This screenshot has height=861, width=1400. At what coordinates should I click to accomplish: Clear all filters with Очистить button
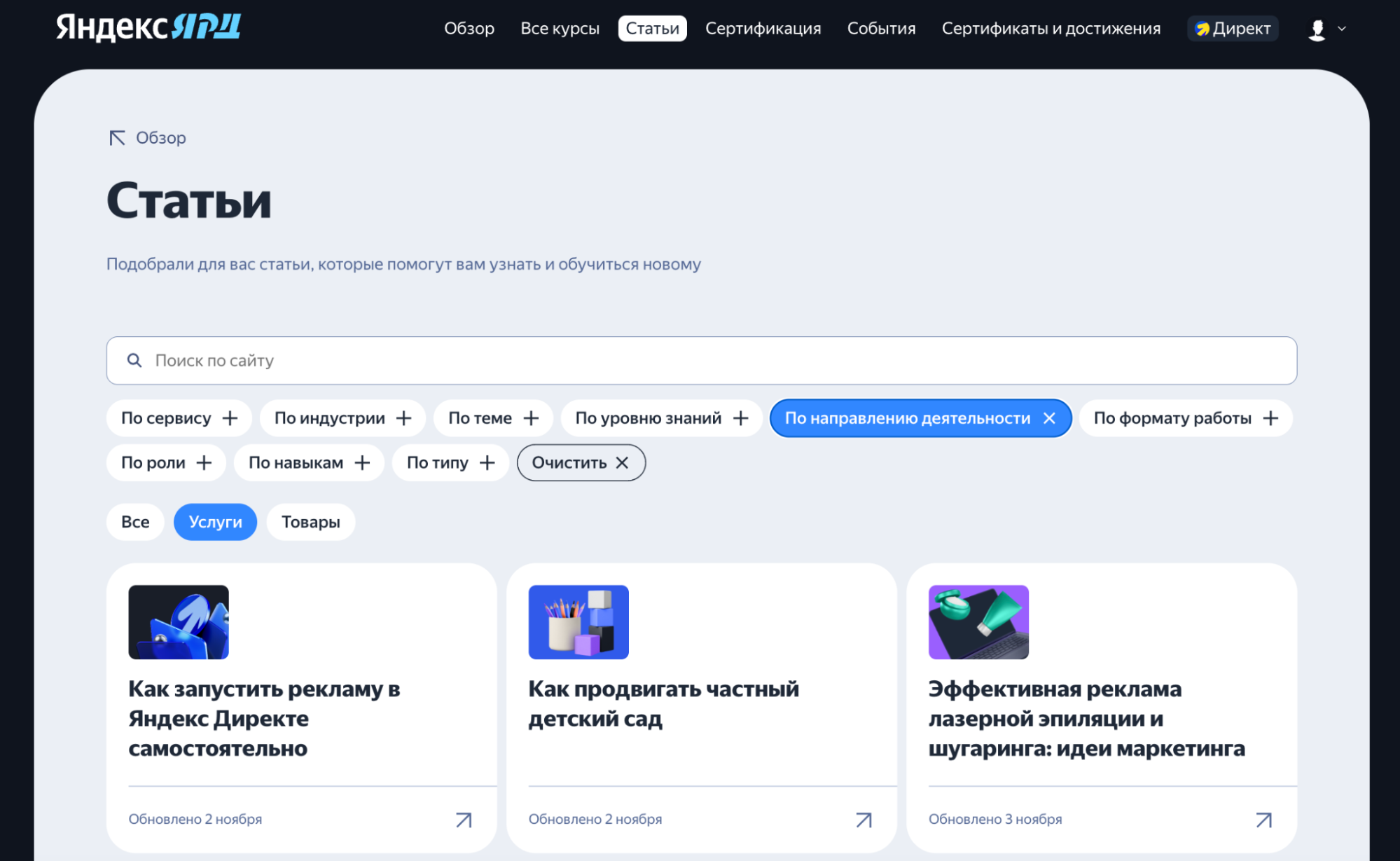click(581, 462)
